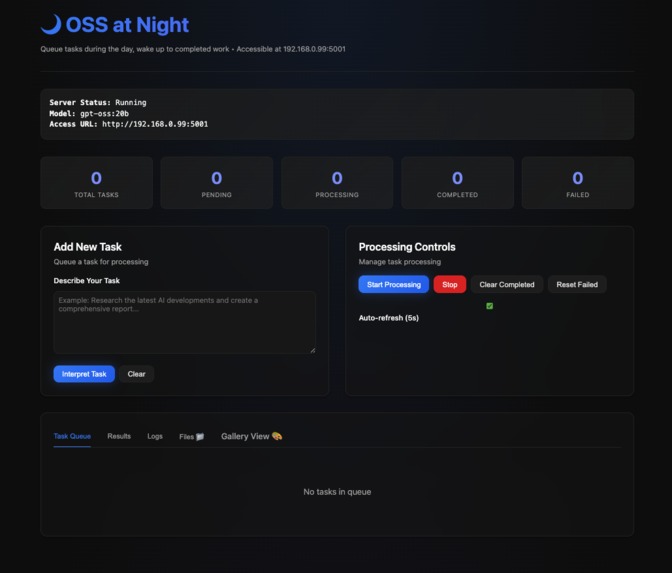This screenshot has height=573, width=672.
Task: Click the crescent moon logo icon
Action: tap(51, 24)
